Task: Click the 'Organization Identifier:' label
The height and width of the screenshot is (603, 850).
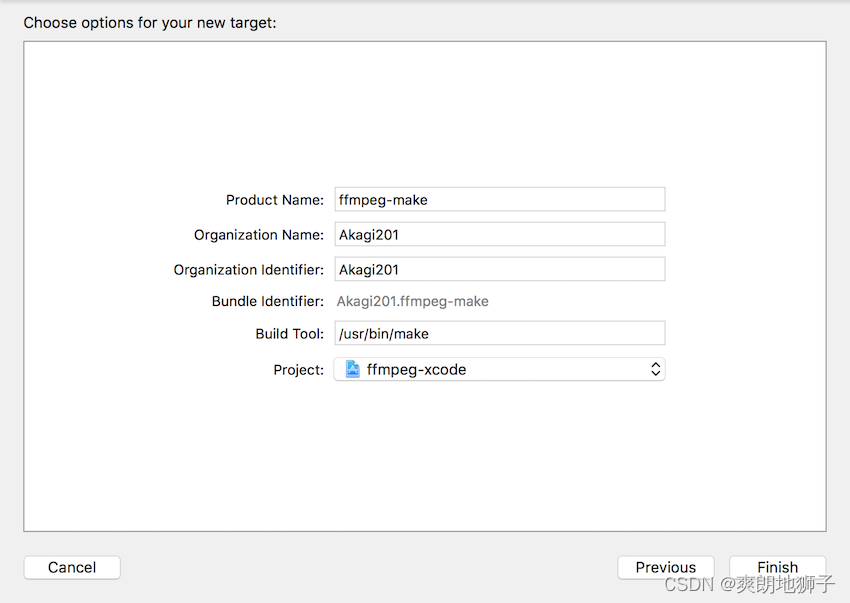Action: (x=248, y=270)
